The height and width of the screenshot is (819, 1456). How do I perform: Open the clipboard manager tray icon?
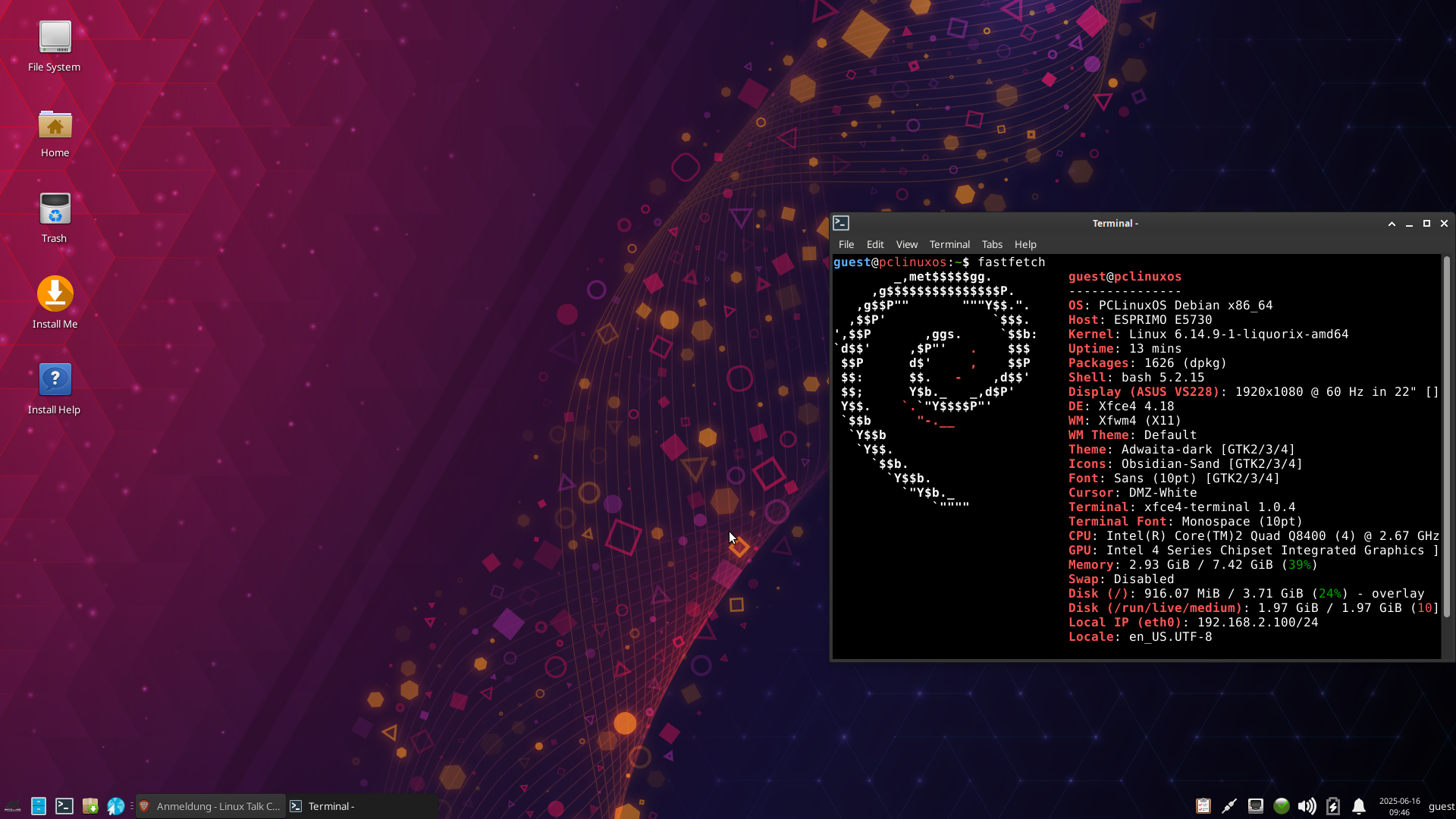pyautogui.click(x=1203, y=806)
